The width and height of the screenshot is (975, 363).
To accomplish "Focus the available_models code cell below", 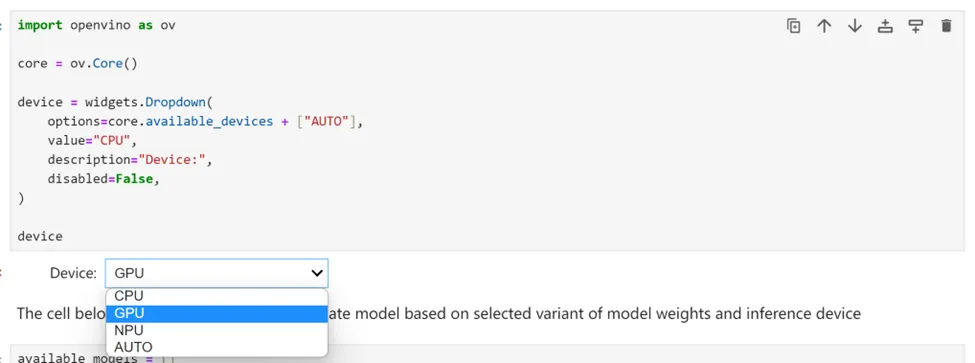I will (x=487, y=355).
